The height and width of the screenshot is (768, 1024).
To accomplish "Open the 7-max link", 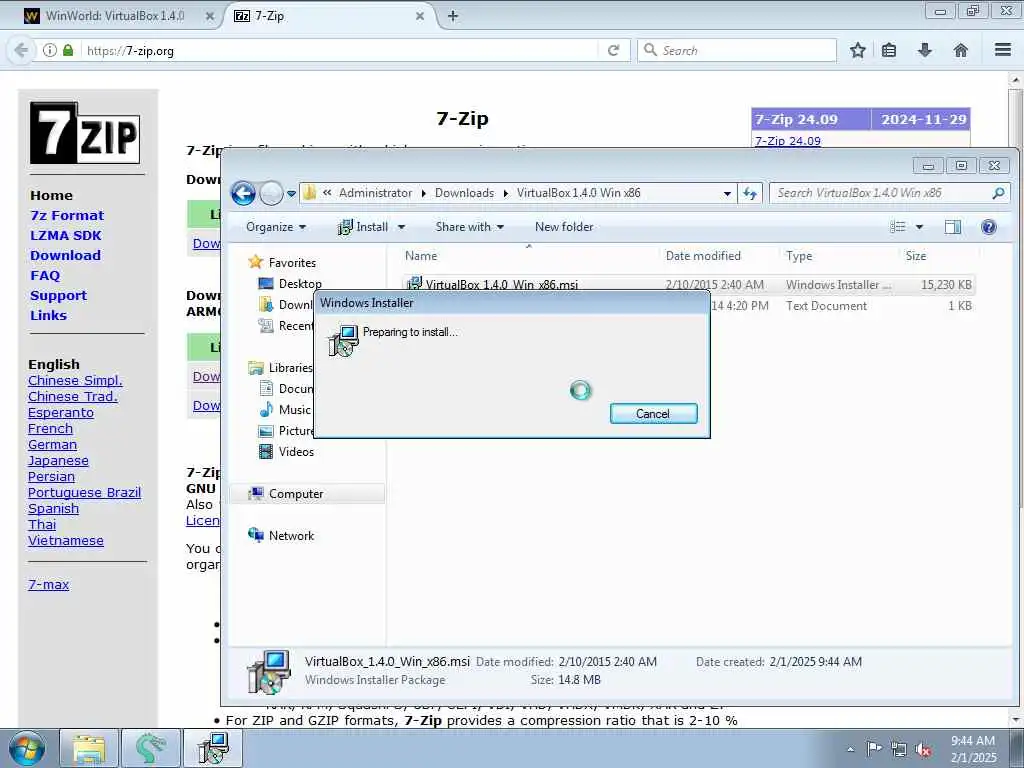I will click(x=48, y=584).
